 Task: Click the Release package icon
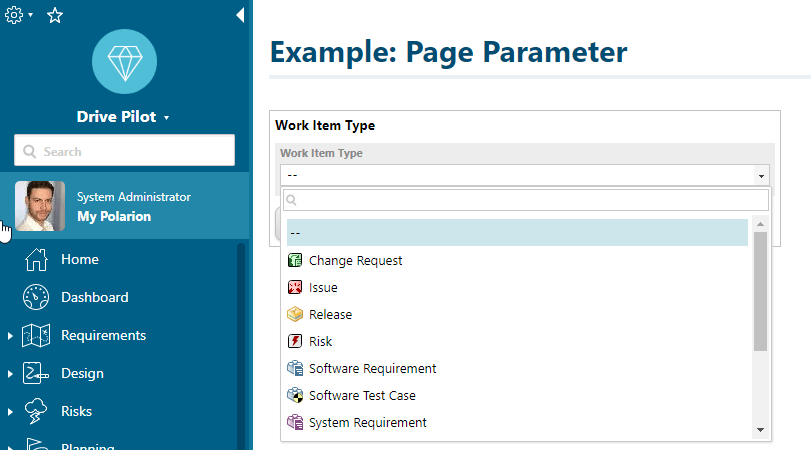tap(295, 315)
